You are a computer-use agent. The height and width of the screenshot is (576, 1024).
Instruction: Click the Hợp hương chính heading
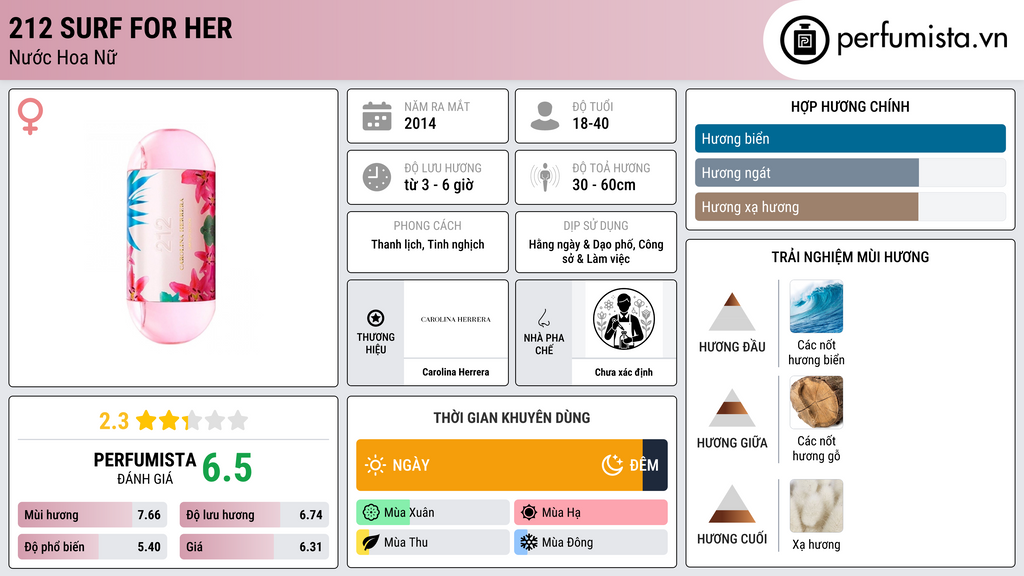[850, 106]
